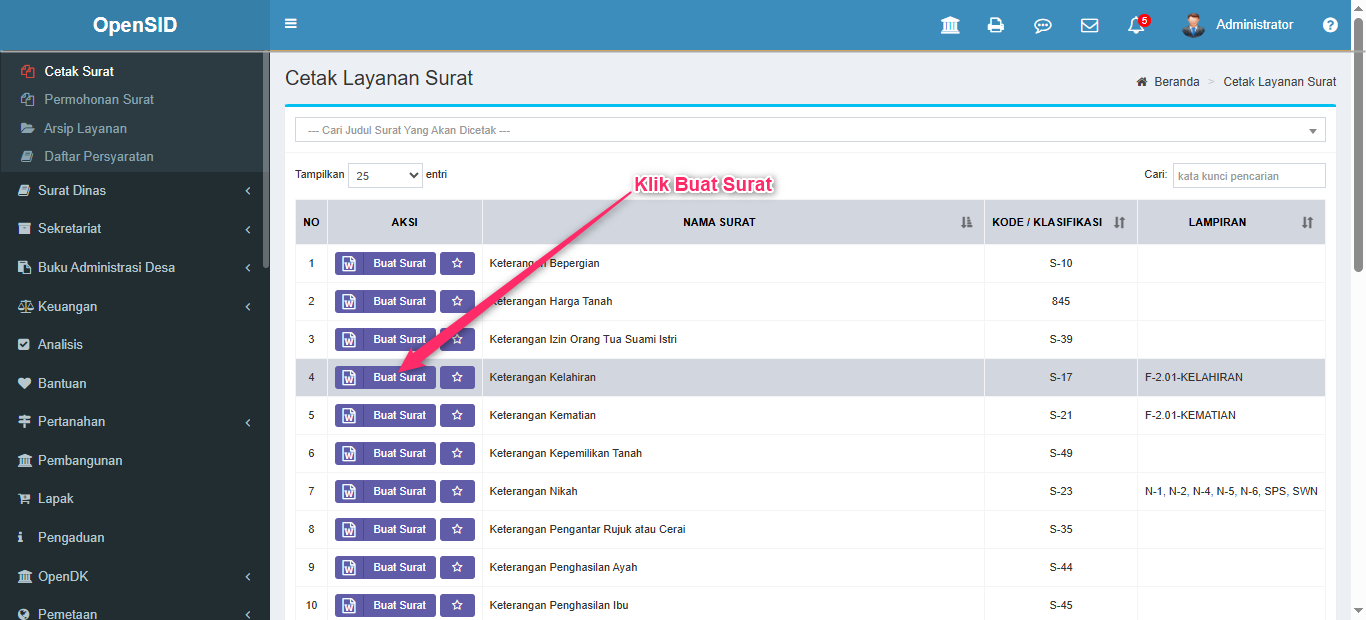
Task: Expand the Keuangan sidebar menu
Action: [x=68, y=306]
